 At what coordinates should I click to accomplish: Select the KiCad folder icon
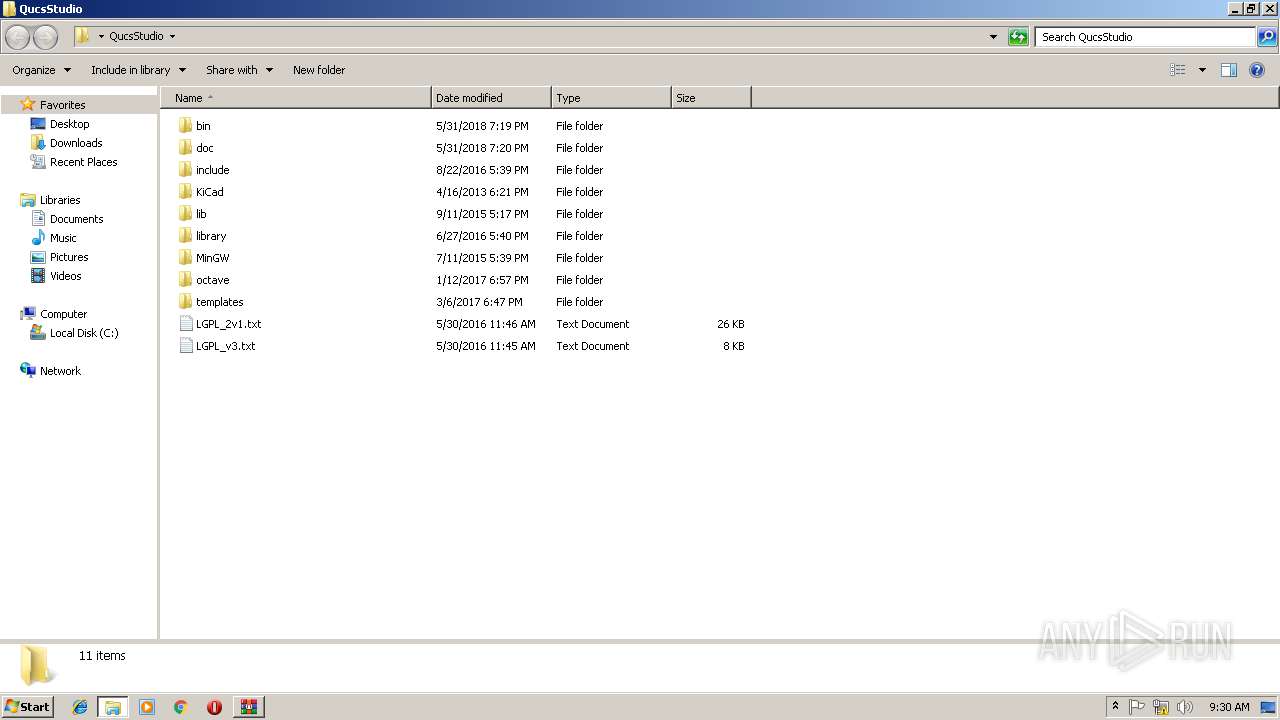pos(185,191)
